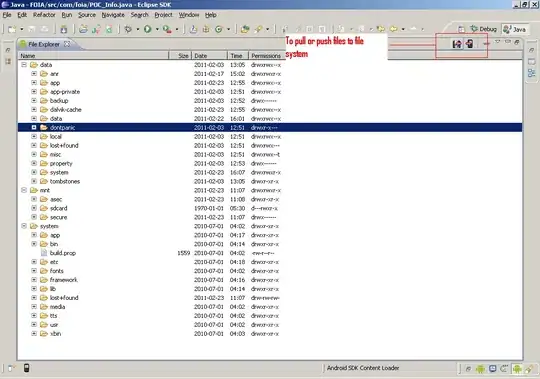Open the Source menu

click(x=87, y=15)
